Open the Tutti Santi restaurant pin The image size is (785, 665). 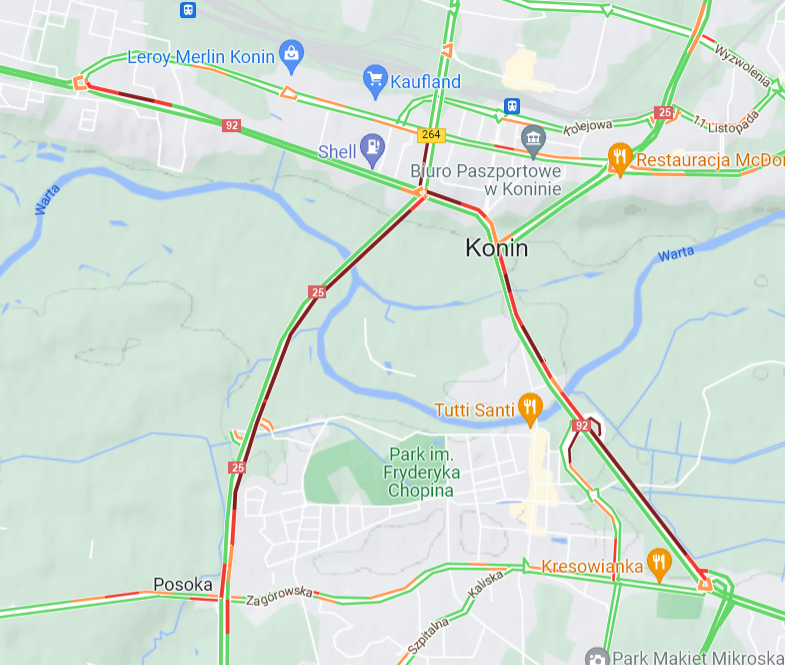coord(530,408)
